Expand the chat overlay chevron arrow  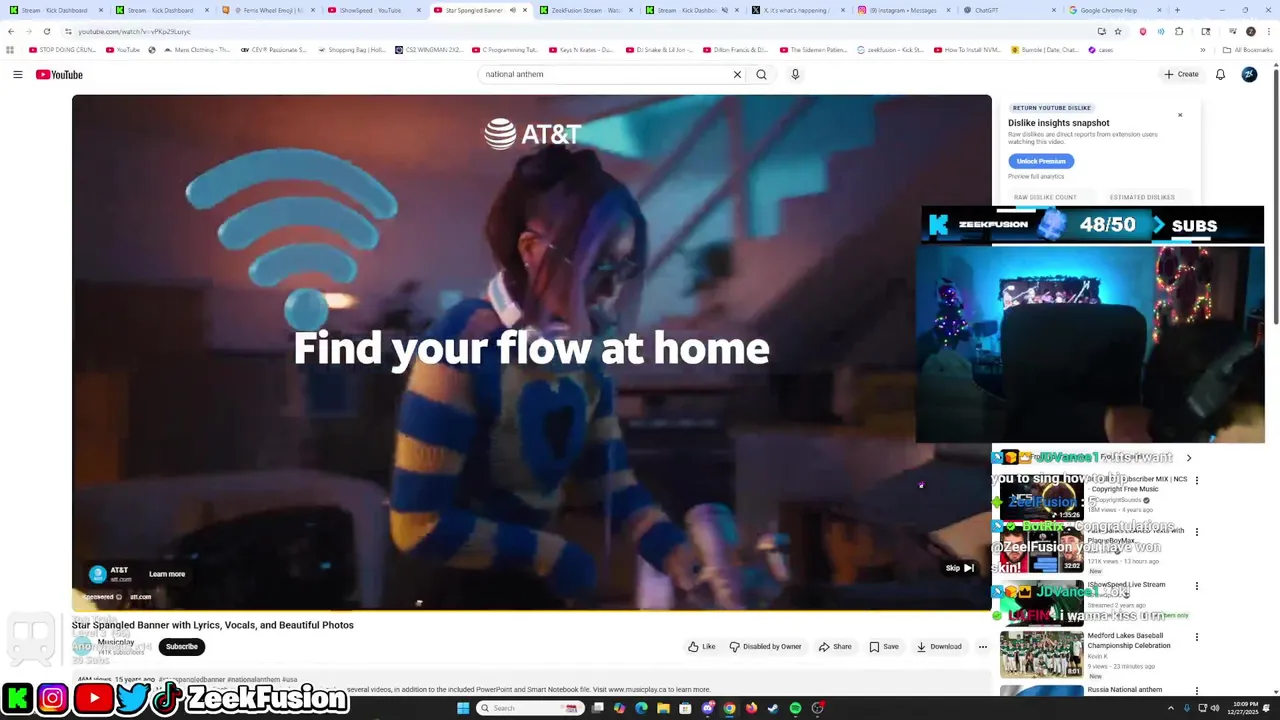coord(1189,458)
